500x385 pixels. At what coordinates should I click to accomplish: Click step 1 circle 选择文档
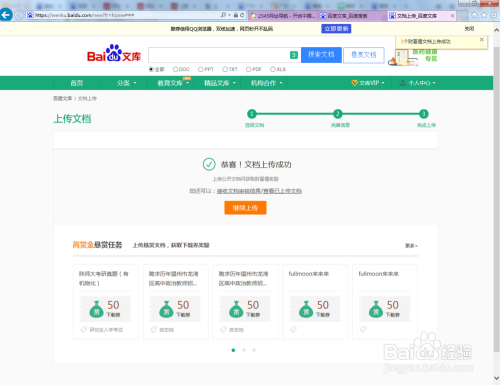coord(252,114)
